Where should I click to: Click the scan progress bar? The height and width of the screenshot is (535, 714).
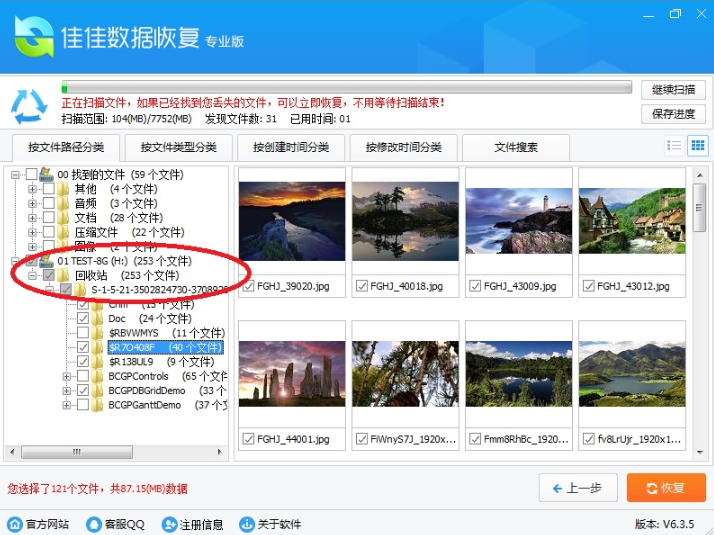click(x=346, y=87)
